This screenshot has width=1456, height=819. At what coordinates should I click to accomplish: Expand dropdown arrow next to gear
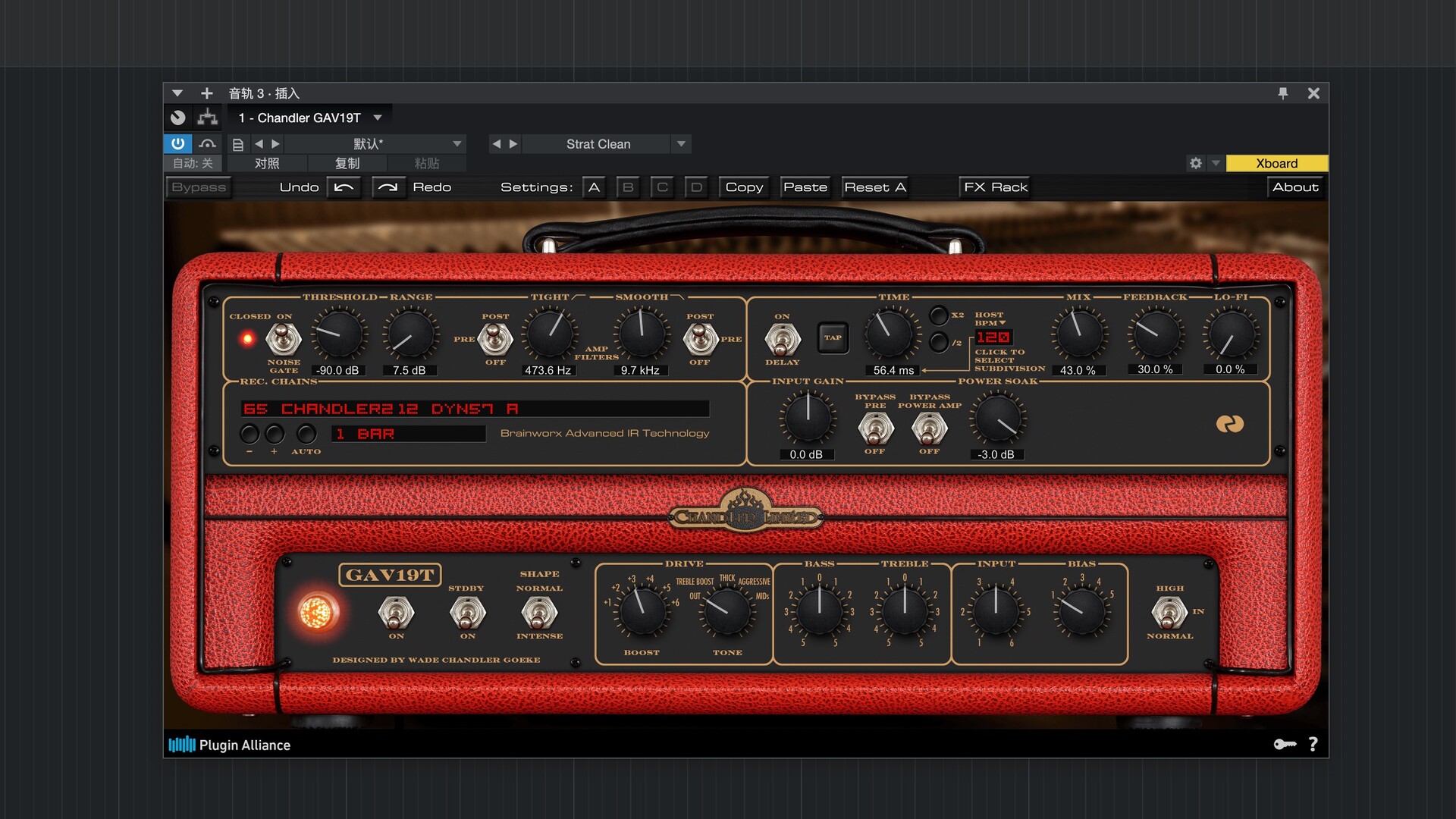(1216, 163)
